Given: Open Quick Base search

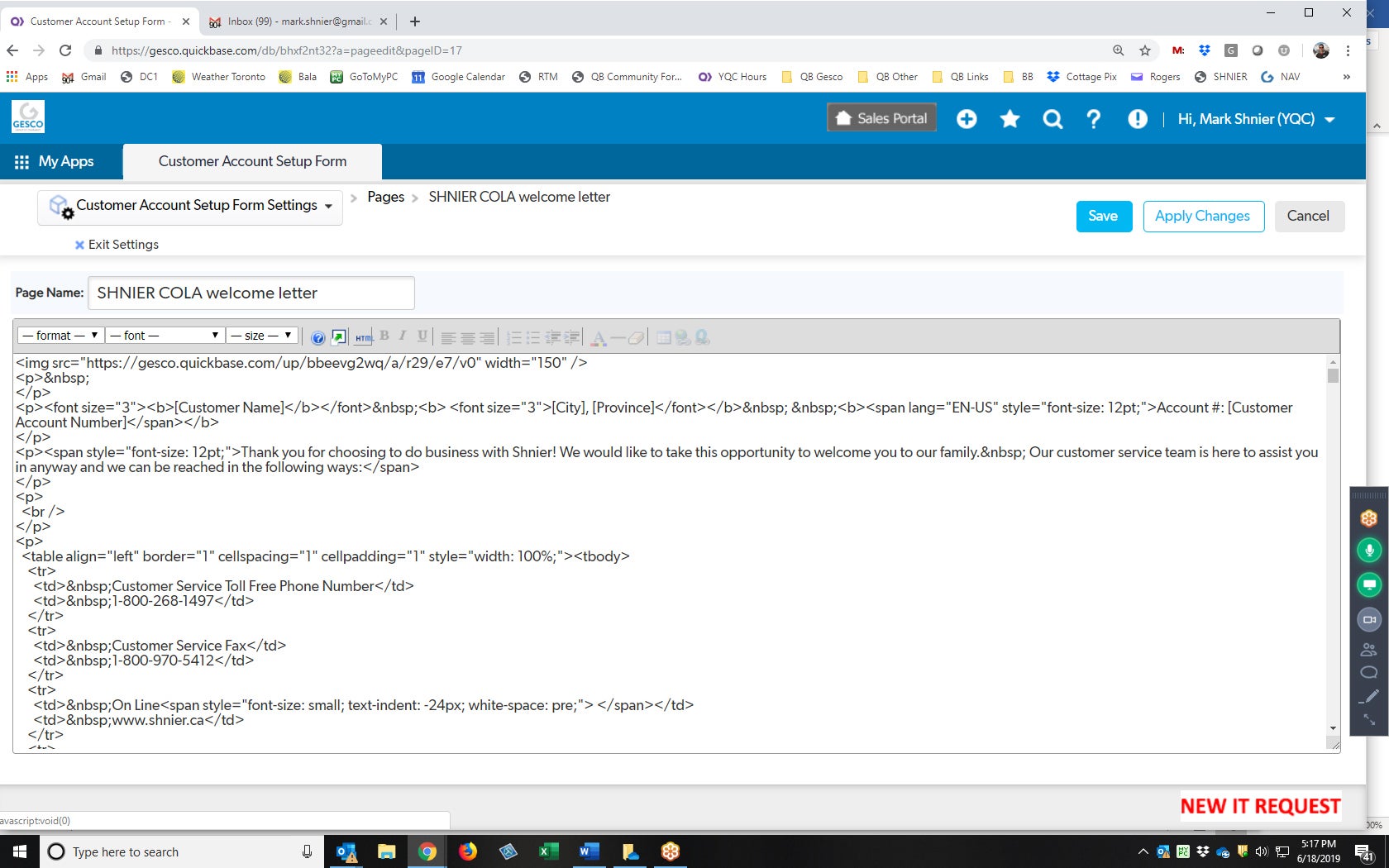Looking at the screenshot, I should (1052, 119).
